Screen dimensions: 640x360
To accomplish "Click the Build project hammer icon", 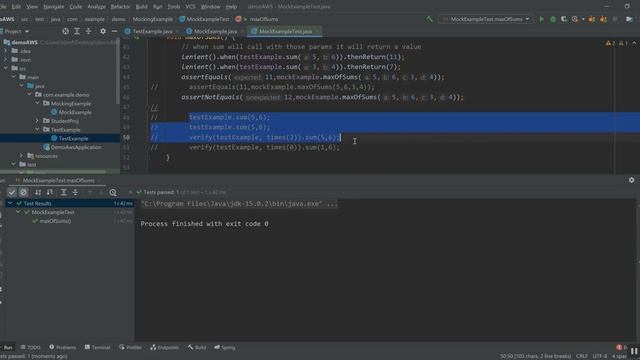I will (x=429, y=19).
